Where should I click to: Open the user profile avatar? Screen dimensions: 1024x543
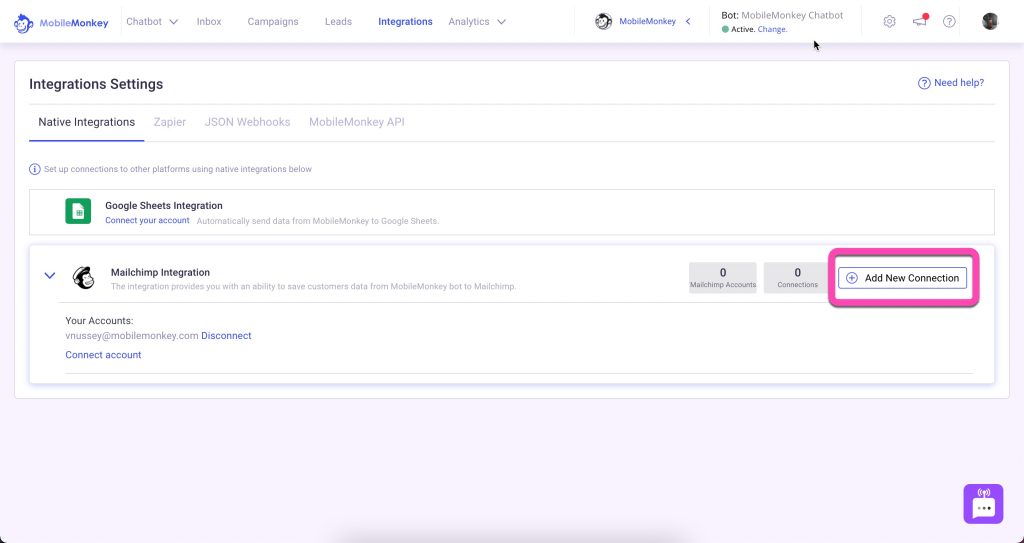[990, 21]
